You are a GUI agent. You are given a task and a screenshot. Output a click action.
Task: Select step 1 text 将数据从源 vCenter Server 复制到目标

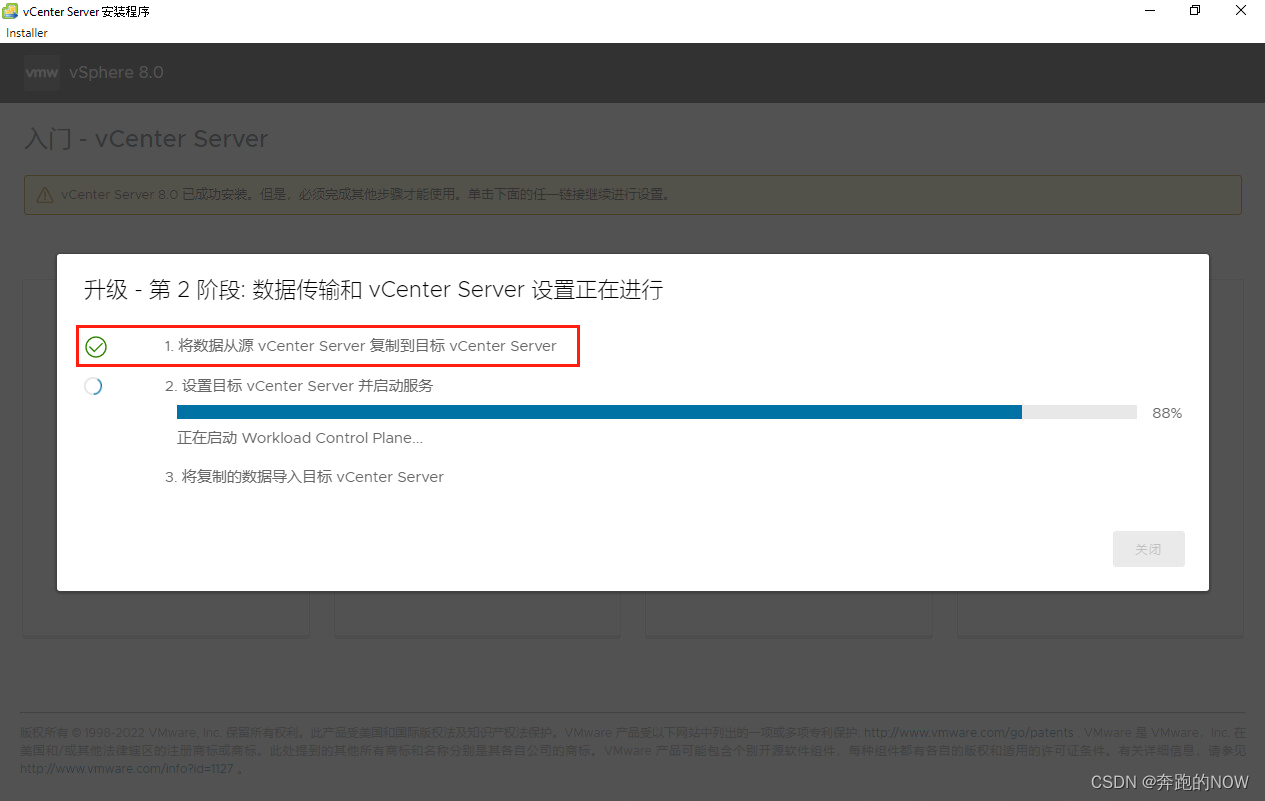coord(361,346)
